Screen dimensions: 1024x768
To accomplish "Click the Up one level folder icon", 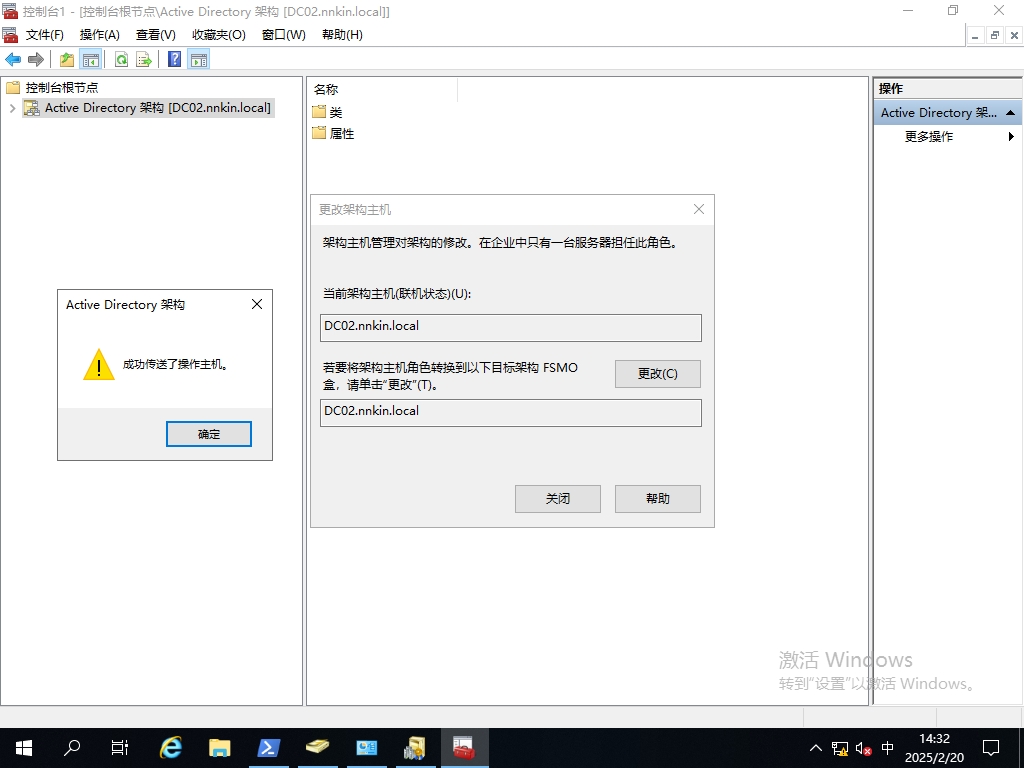I will [67, 60].
